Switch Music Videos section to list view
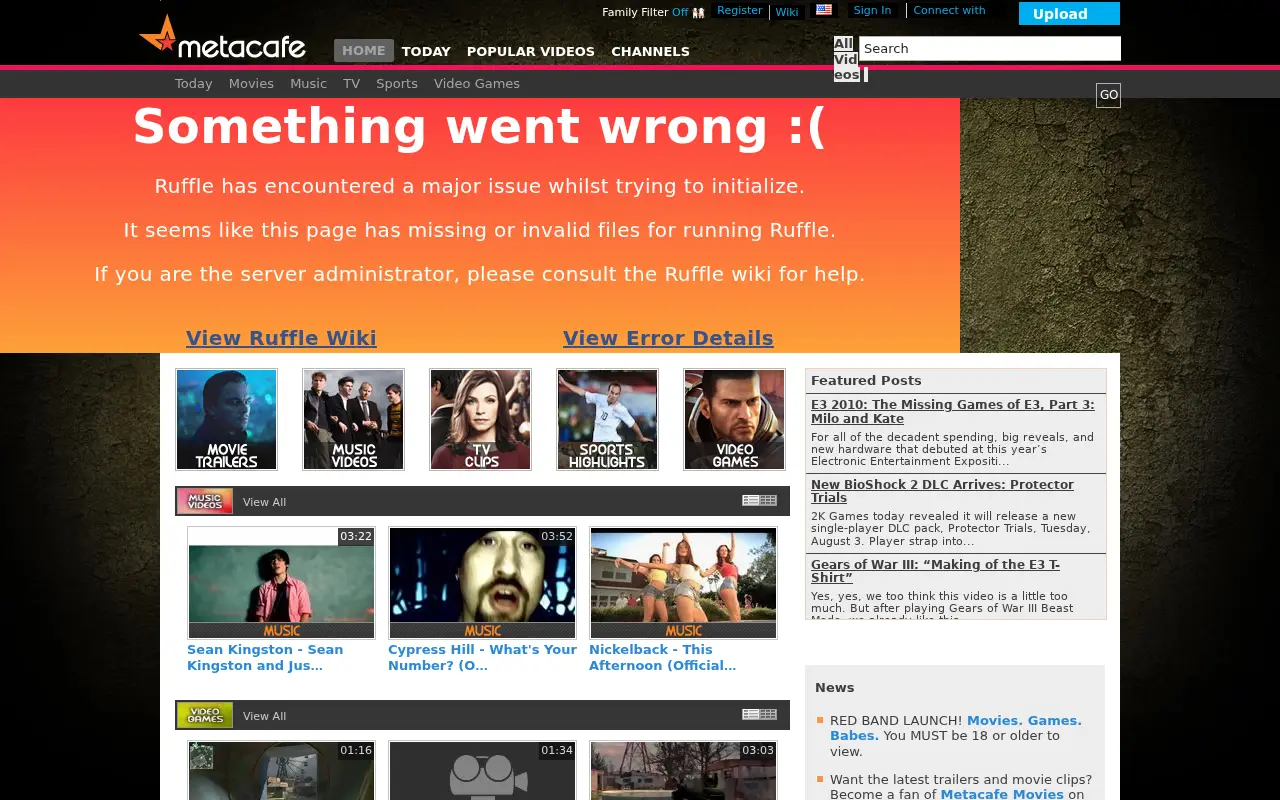This screenshot has height=800, width=1280. (750, 501)
